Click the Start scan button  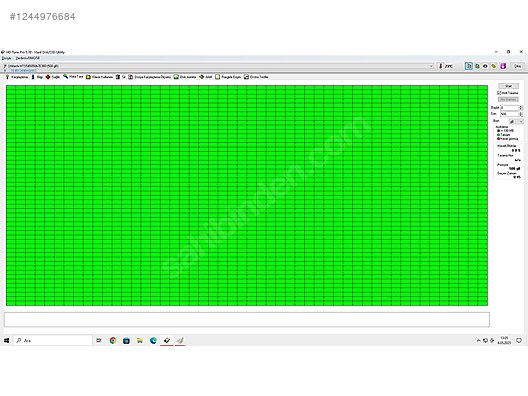tap(508, 86)
